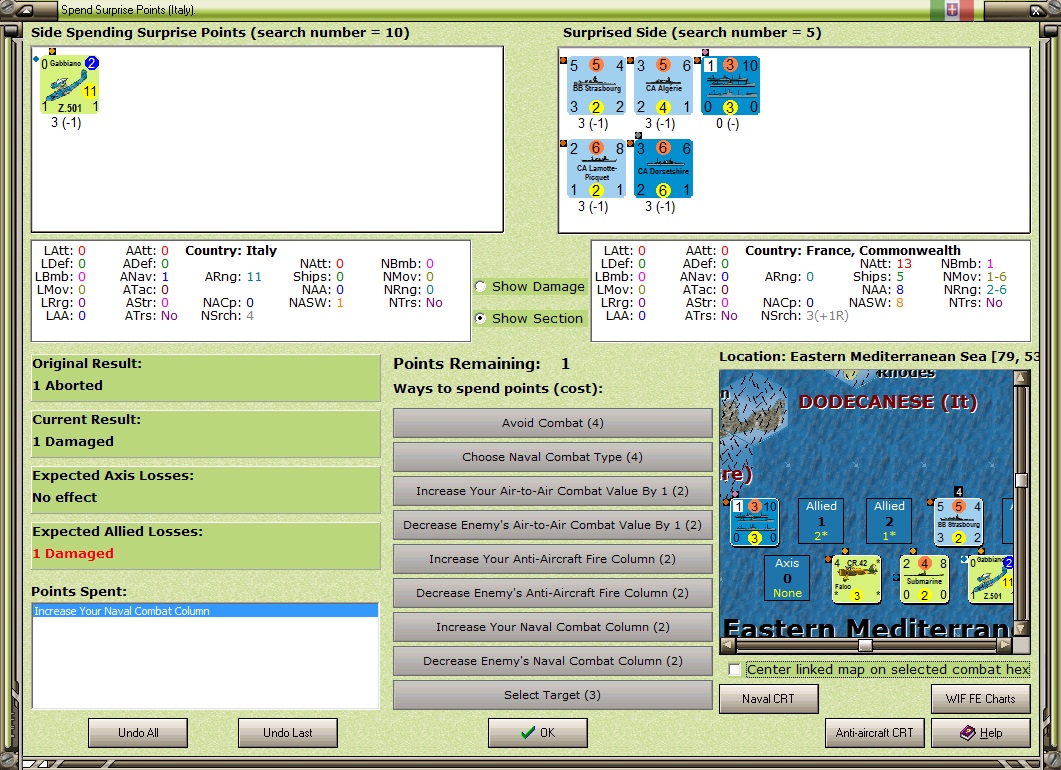This screenshot has height=770, width=1061.
Task: Click the map horizontal scrollbar right arrow
Action: click(1005, 645)
